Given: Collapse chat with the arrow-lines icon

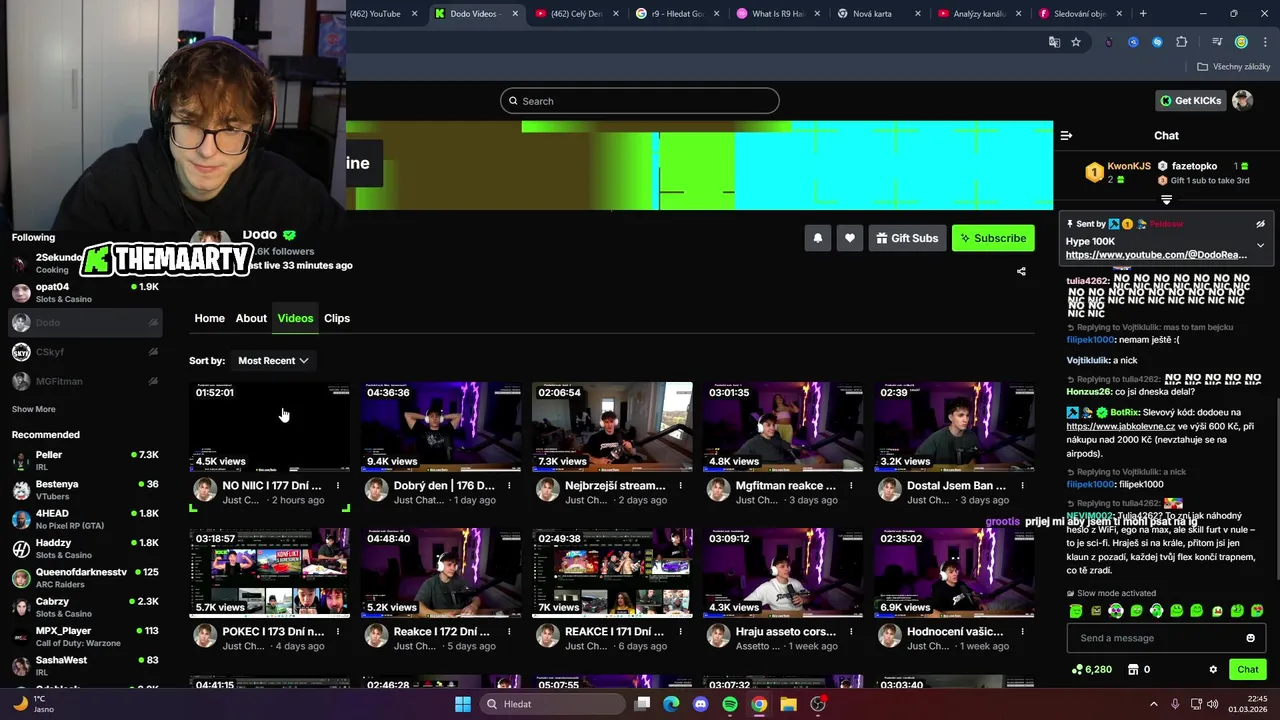Looking at the screenshot, I should pyautogui.click(x=1066, y=135).
